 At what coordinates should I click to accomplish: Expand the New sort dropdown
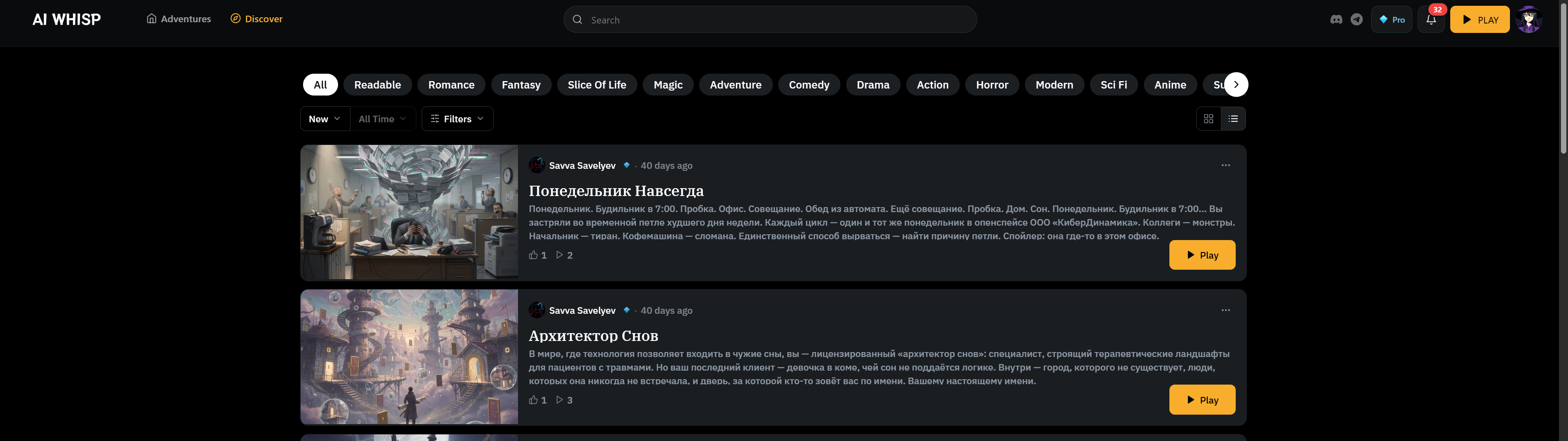pyautogui.click(x=324, y=119)
